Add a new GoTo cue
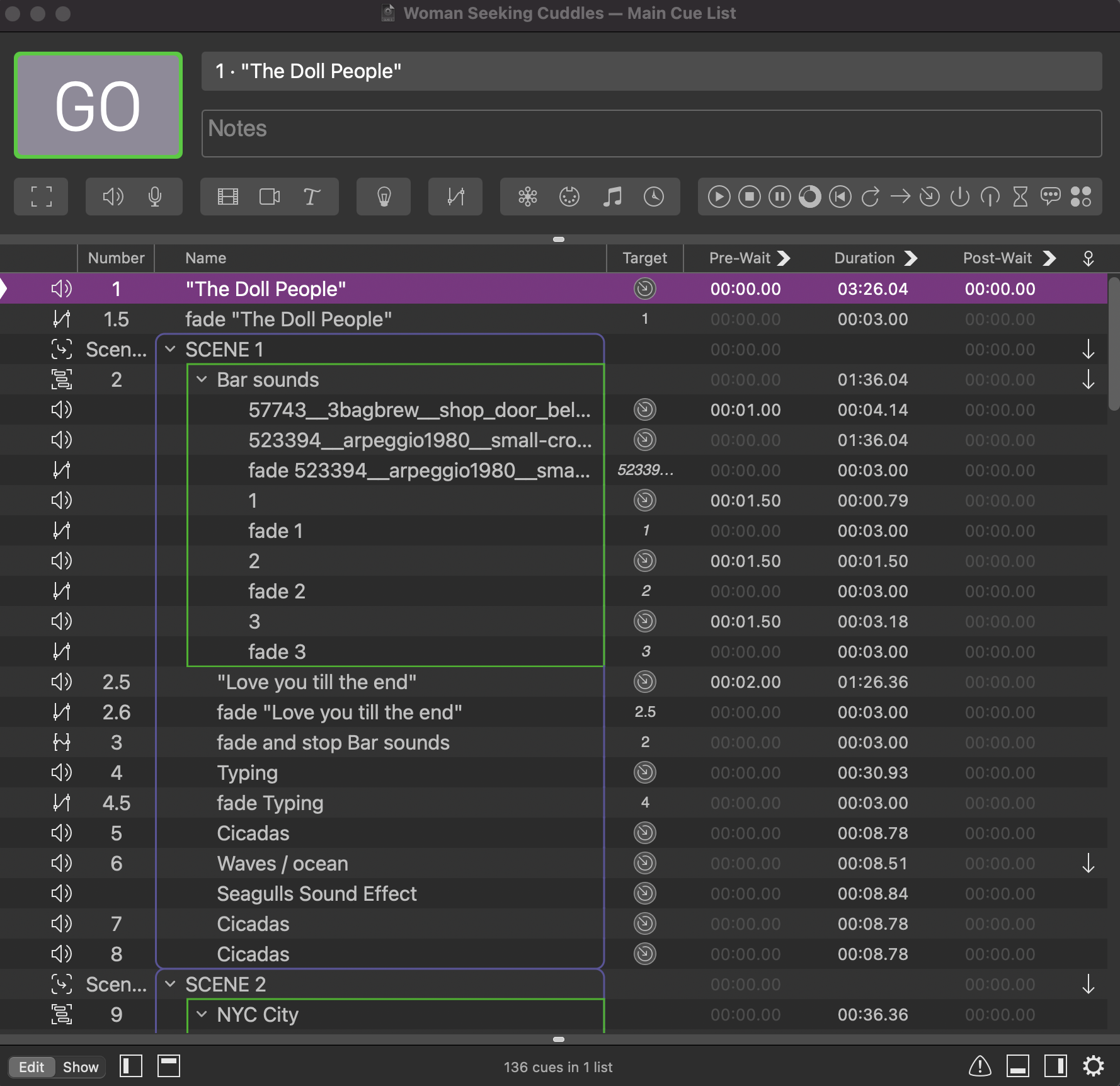This screenshot has width=1120, height=1086. pyautogui.click(x=901, y=197)
